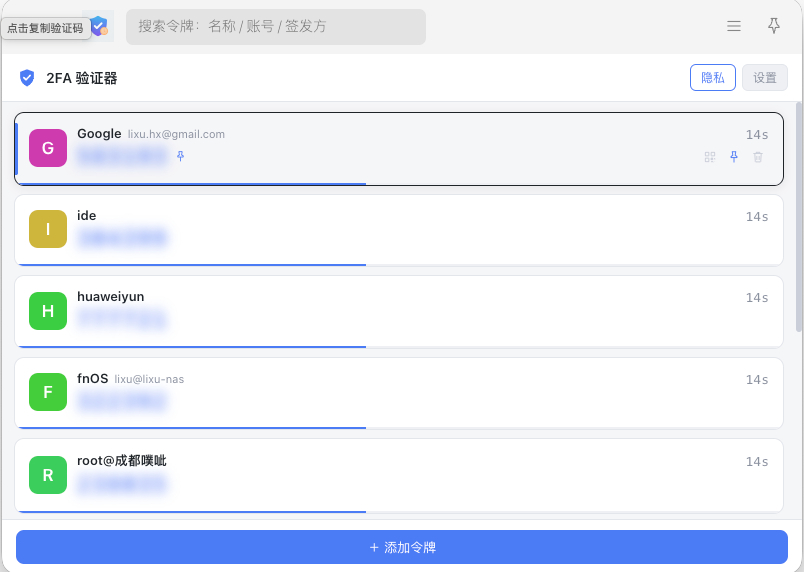The height and width of the screenshot is (572, 804).
Task: Click the magenta G avatar for Google
Action: [x=48, y=148]
